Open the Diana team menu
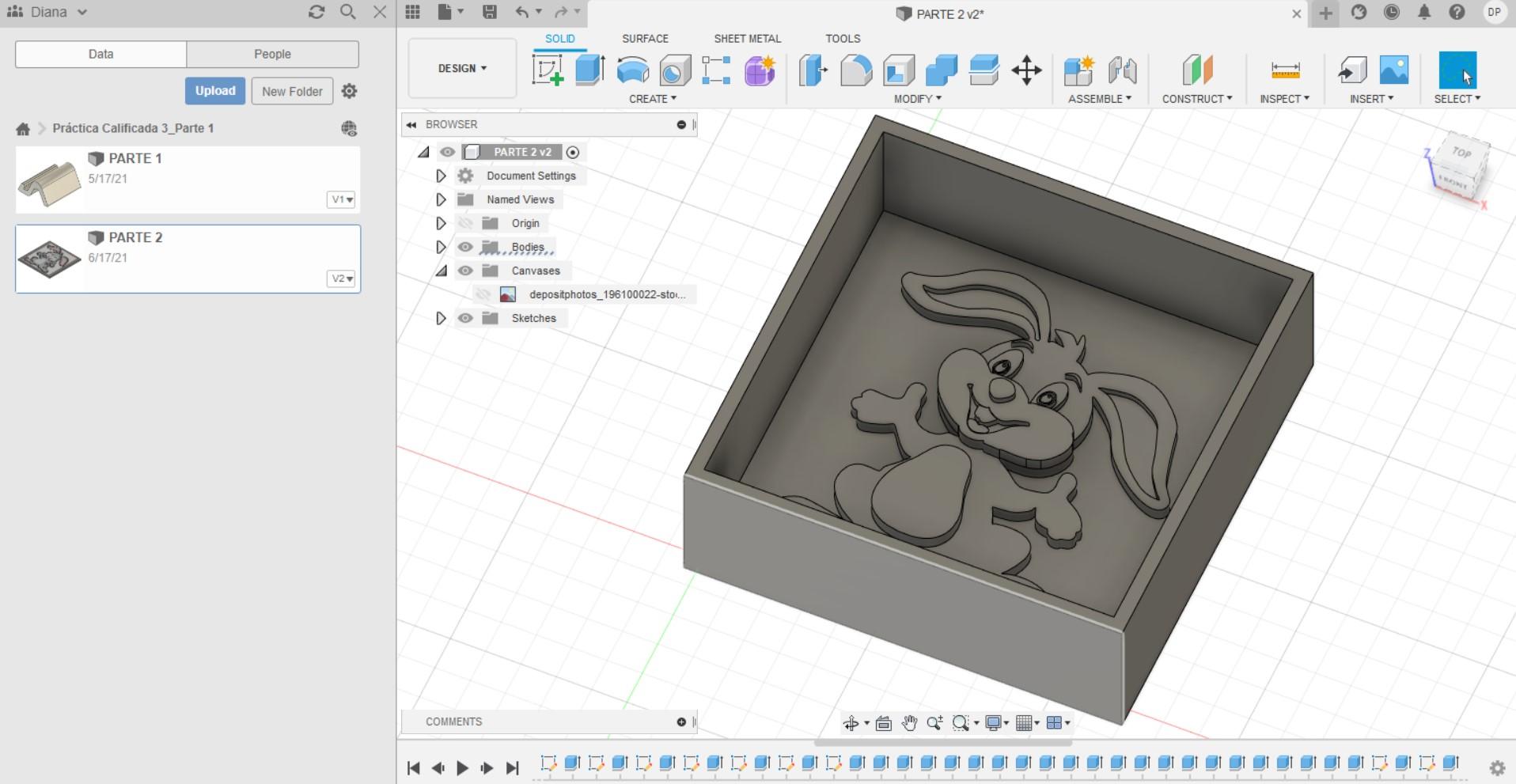The width and height of the screenshot is (1516, 784). pyautogui.click(x=47, y=12)
